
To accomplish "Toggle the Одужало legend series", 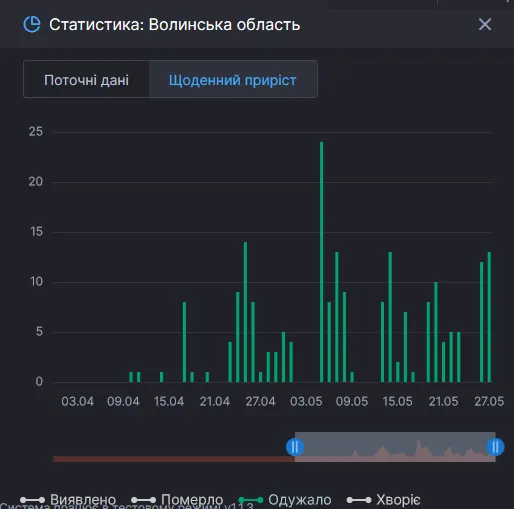I will (285, 499).
